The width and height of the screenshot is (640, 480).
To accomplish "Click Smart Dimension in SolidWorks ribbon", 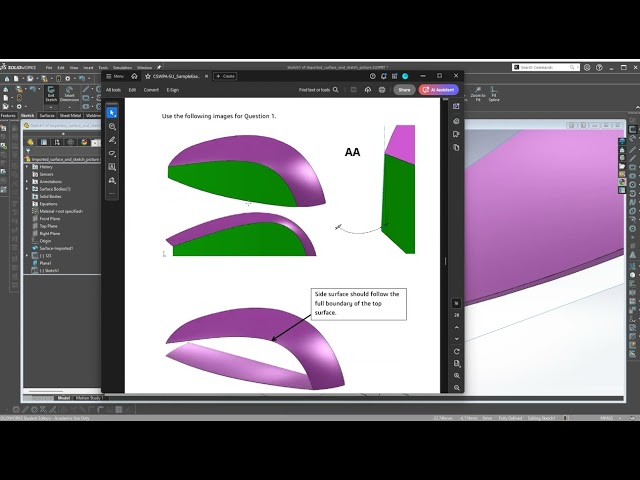I will (x=69, y=94).
